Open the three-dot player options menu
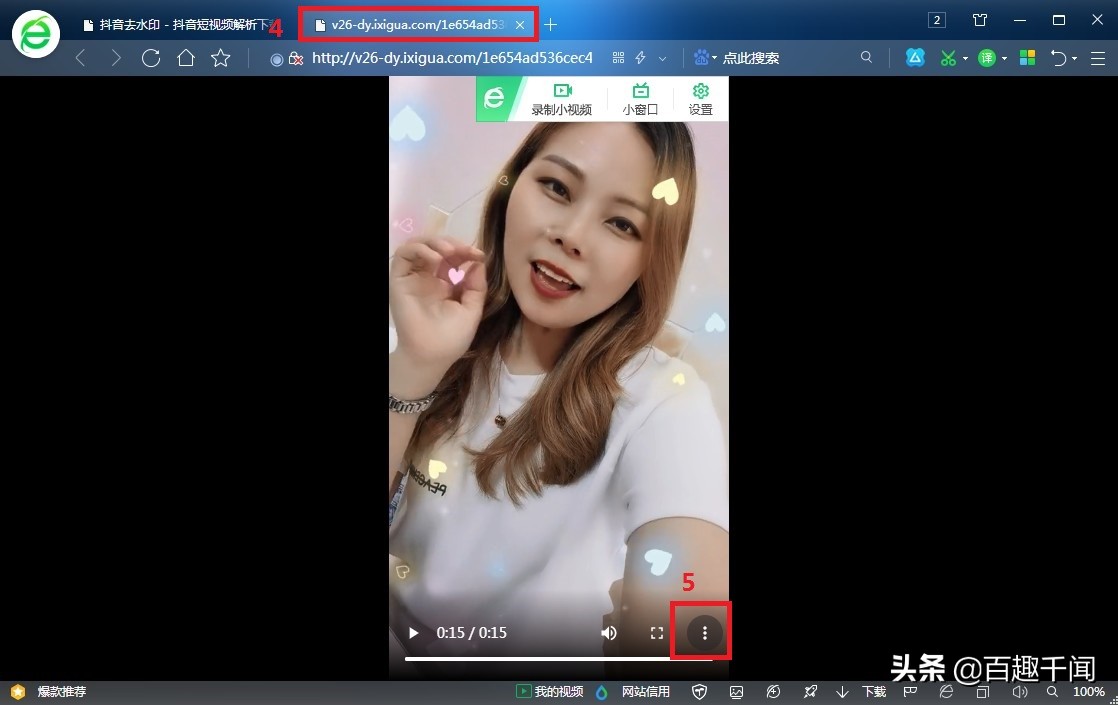 click(x=704, y=633)
